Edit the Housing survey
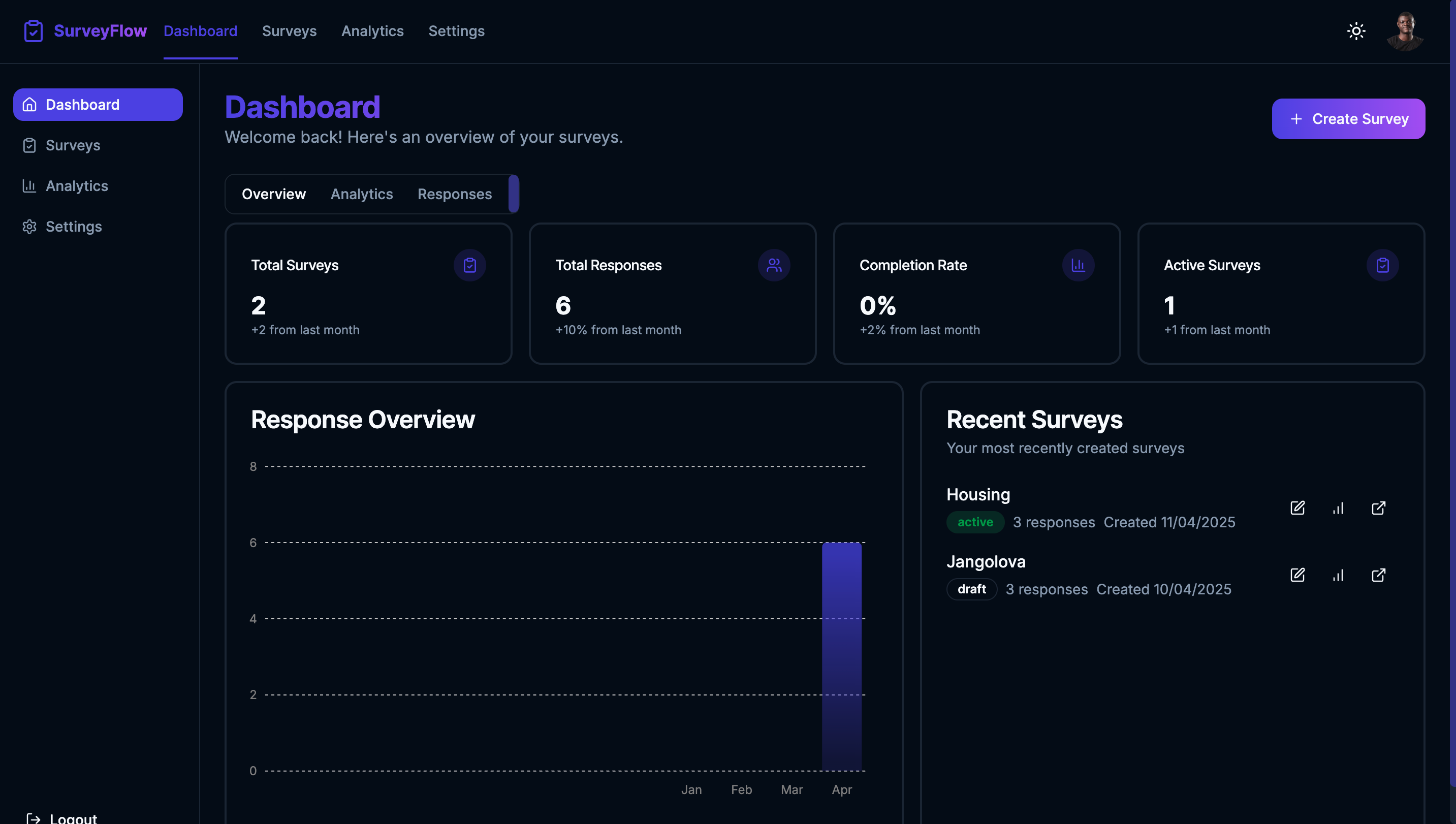Screen dimensions: 1456x824 (1297, 508)
